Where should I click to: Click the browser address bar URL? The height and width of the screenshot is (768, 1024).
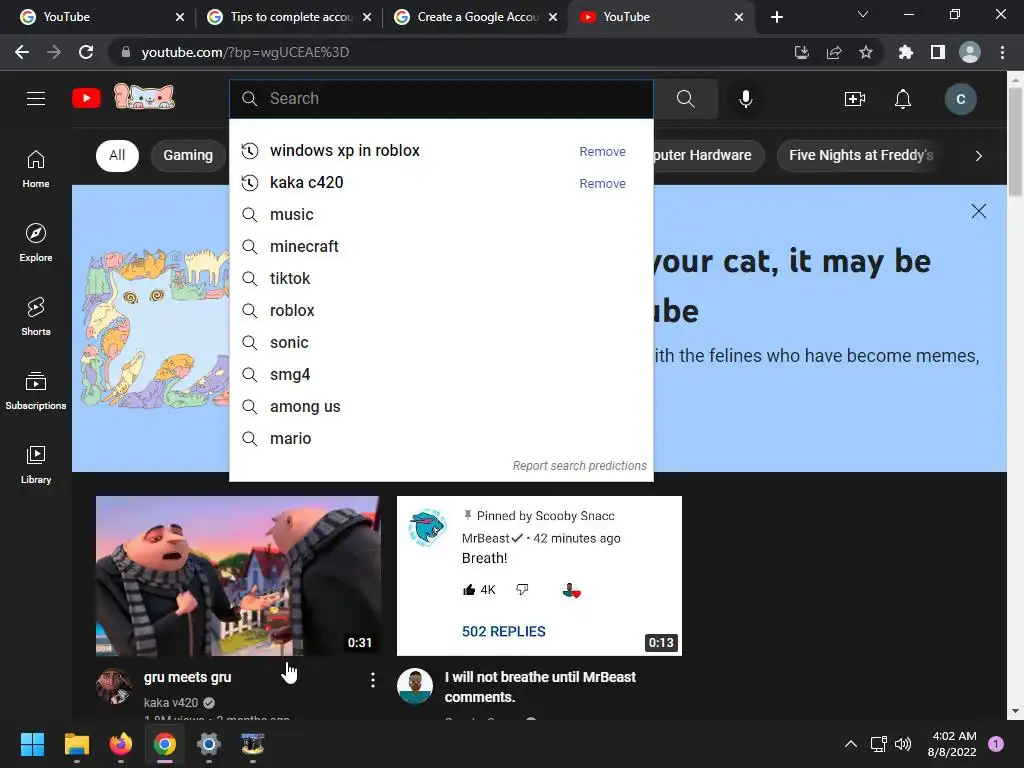(x=245, y=52)
